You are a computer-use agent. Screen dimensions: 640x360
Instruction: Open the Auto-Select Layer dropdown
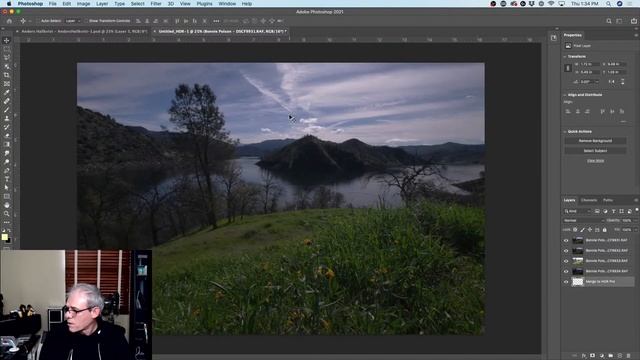73,21
